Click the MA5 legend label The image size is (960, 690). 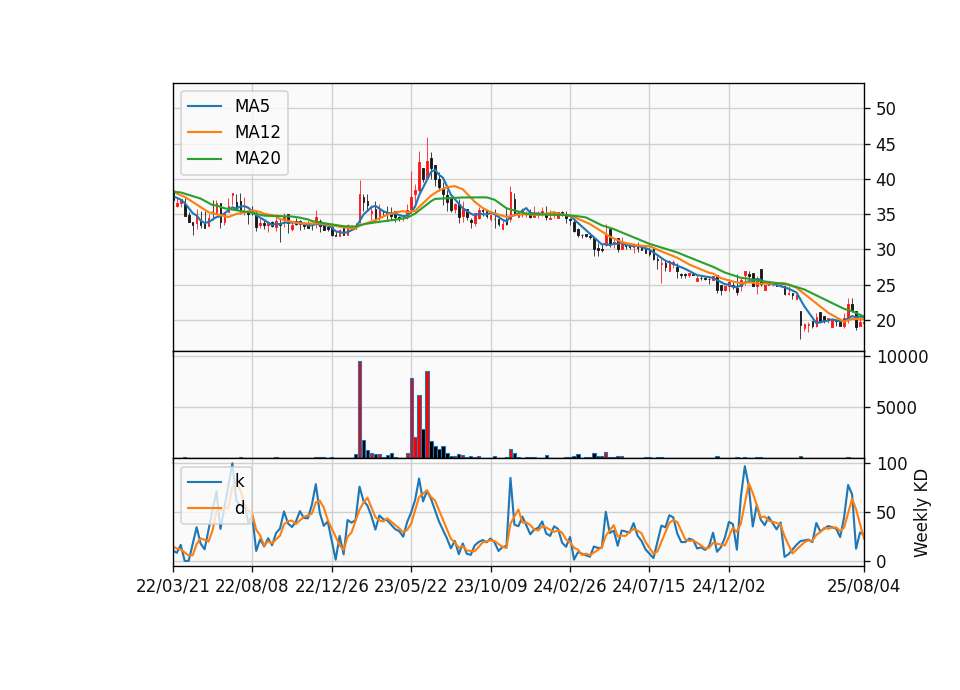[x=252, y=106]
